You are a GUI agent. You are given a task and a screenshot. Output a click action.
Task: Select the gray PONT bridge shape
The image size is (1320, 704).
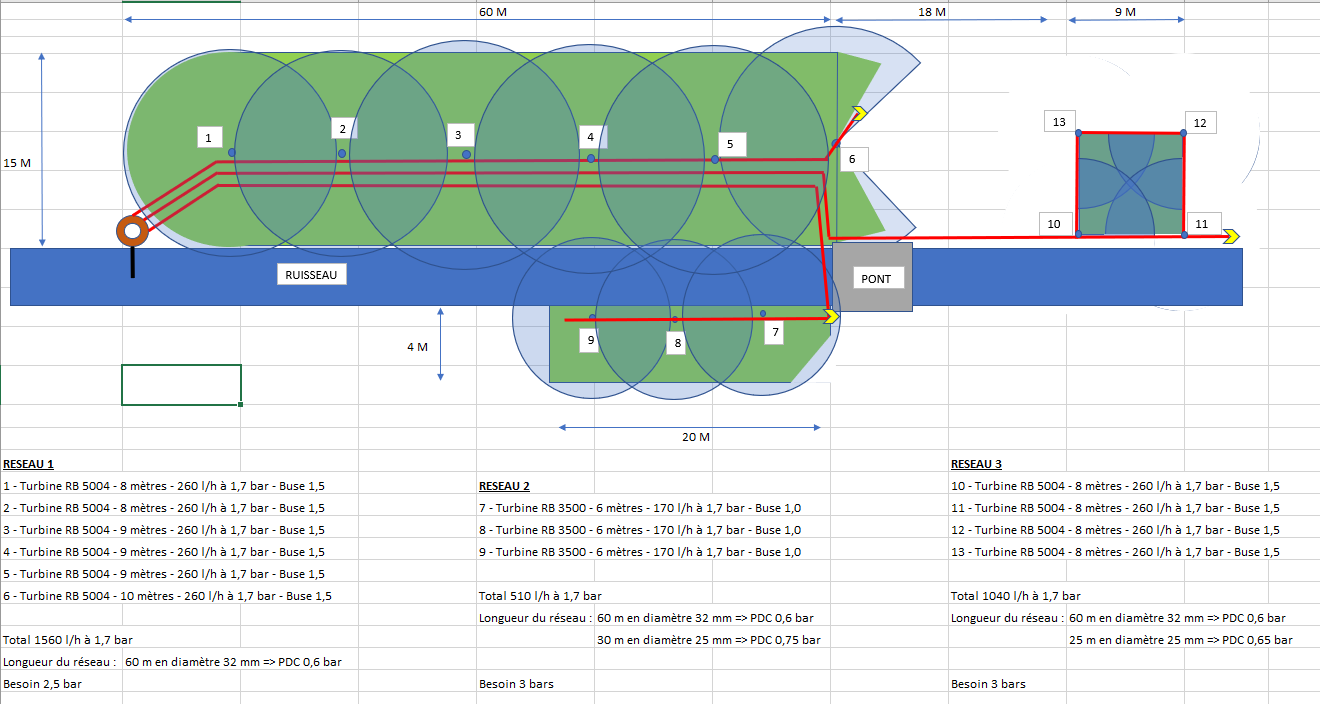click(872, 277)
